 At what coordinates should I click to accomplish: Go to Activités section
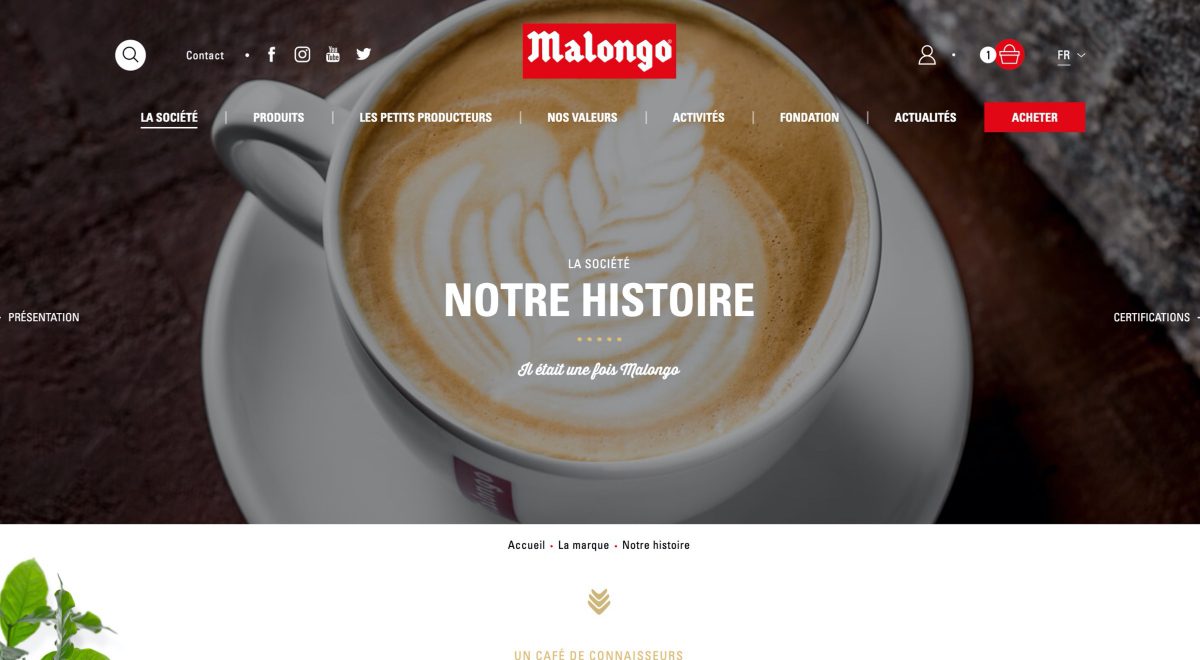(698, 118)
